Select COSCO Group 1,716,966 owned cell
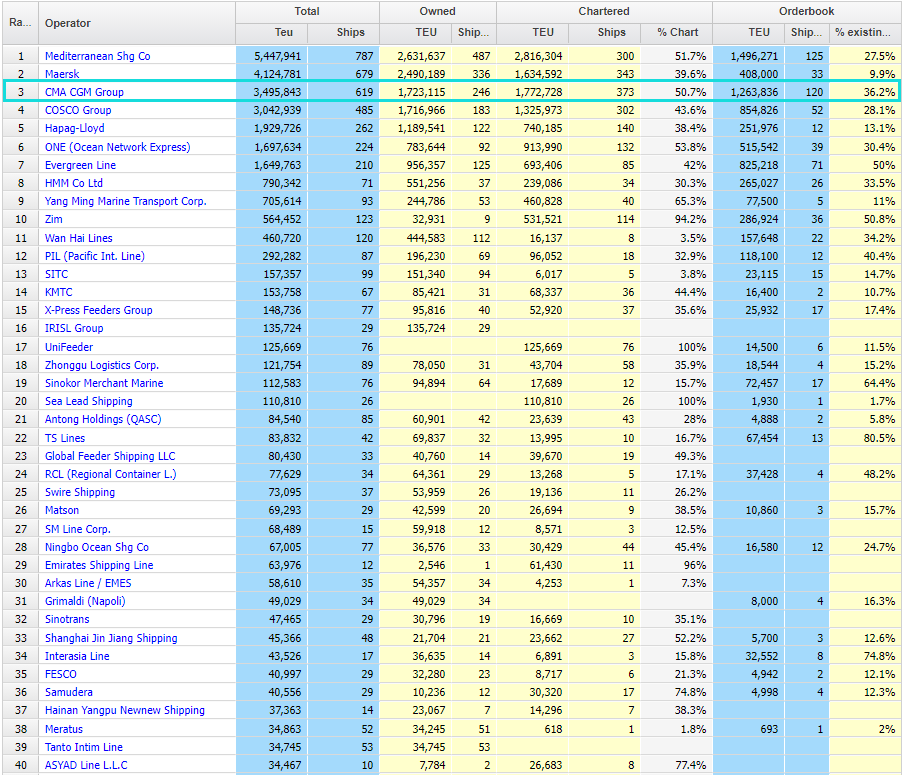The image size is (905, 775). [416, 110]
